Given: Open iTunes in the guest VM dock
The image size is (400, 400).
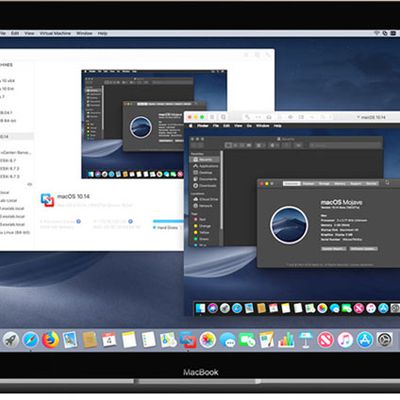Looking at the screenshot, I should (x=371, y=308).
